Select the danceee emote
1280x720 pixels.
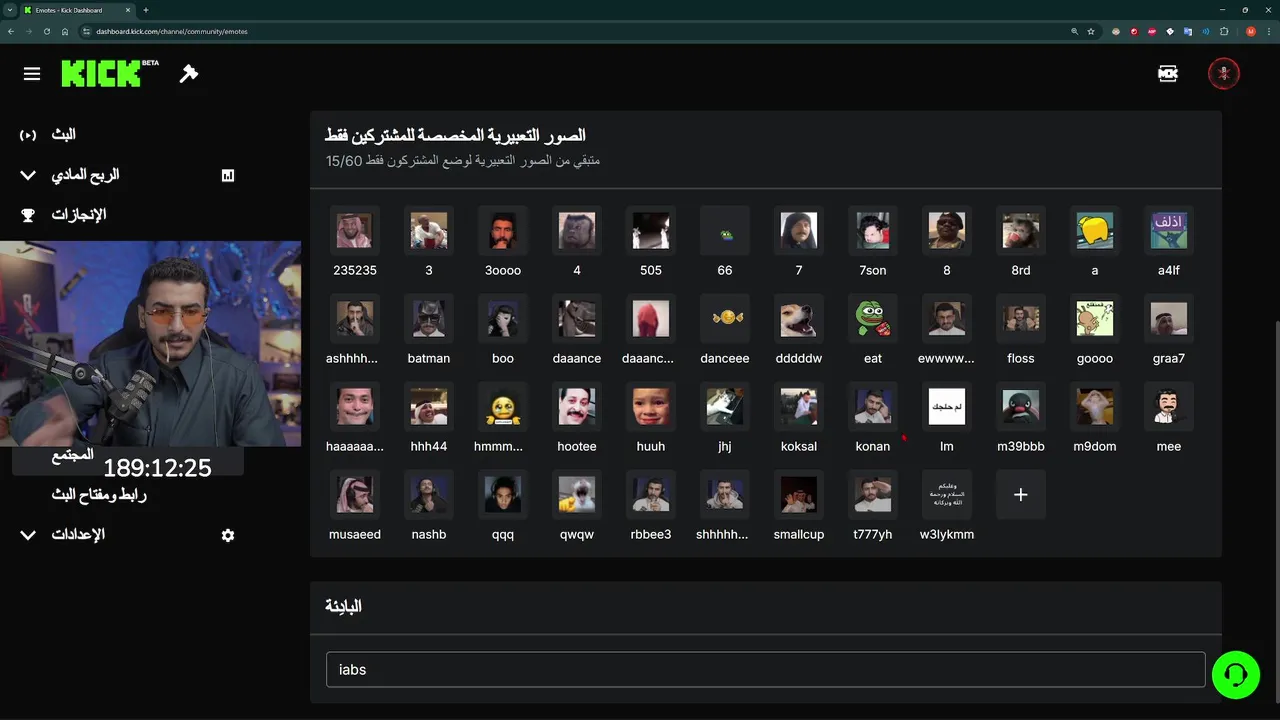(725, 319)
